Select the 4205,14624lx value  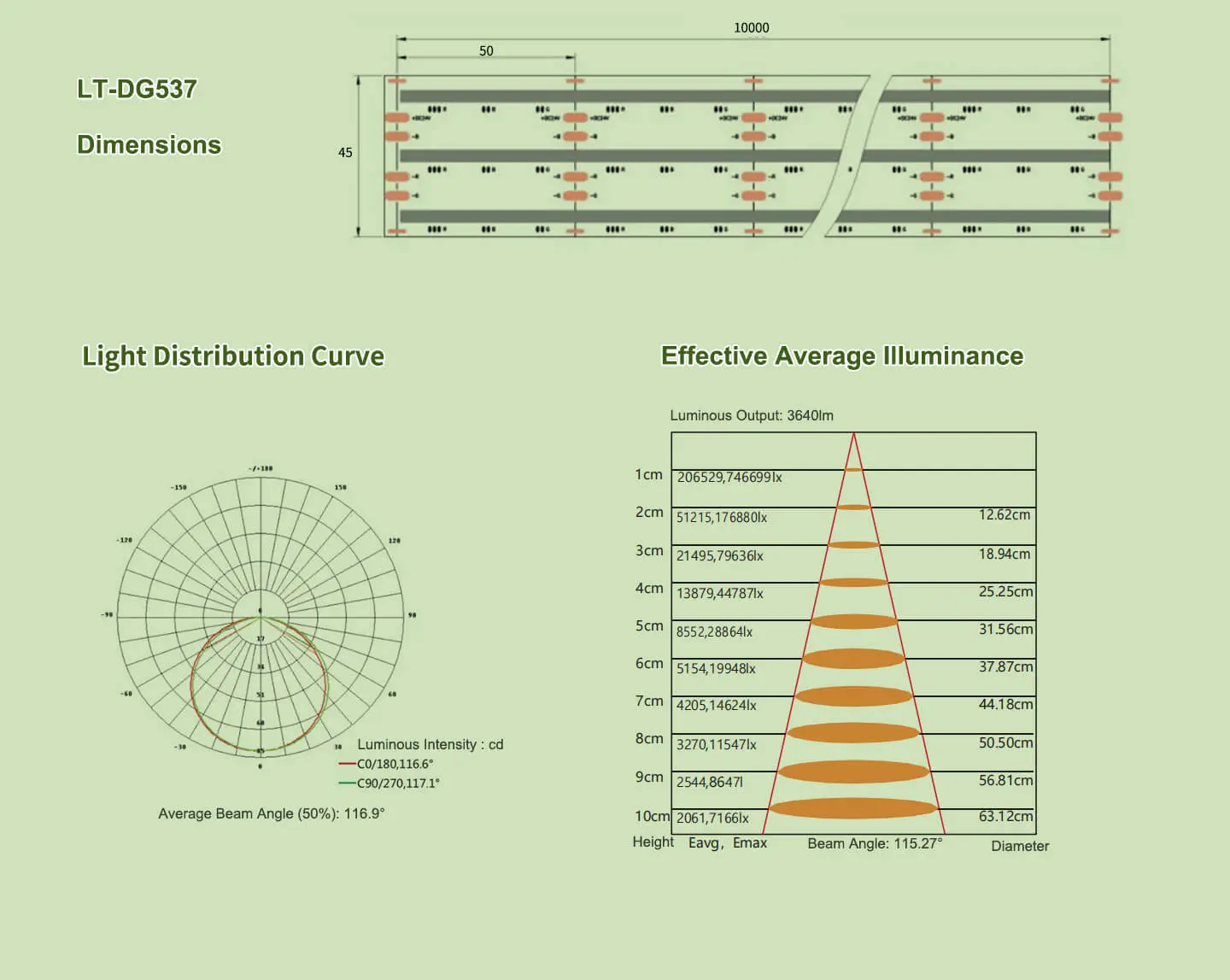point(717,705)
